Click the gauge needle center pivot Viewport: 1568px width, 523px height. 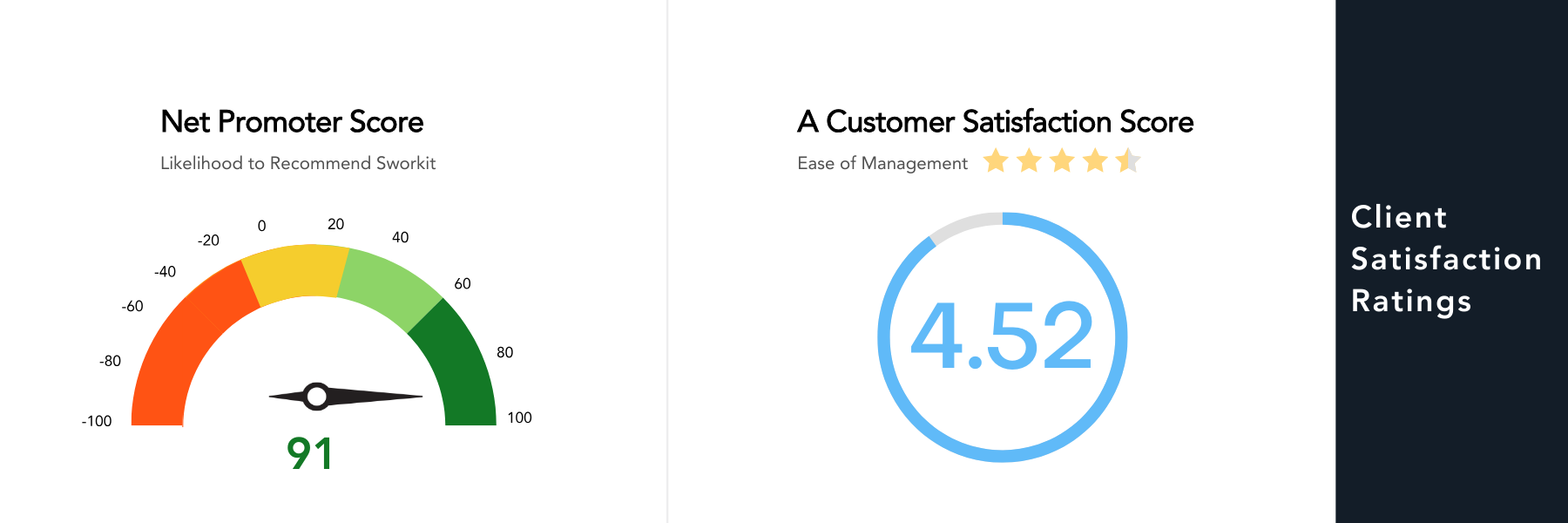316,396
